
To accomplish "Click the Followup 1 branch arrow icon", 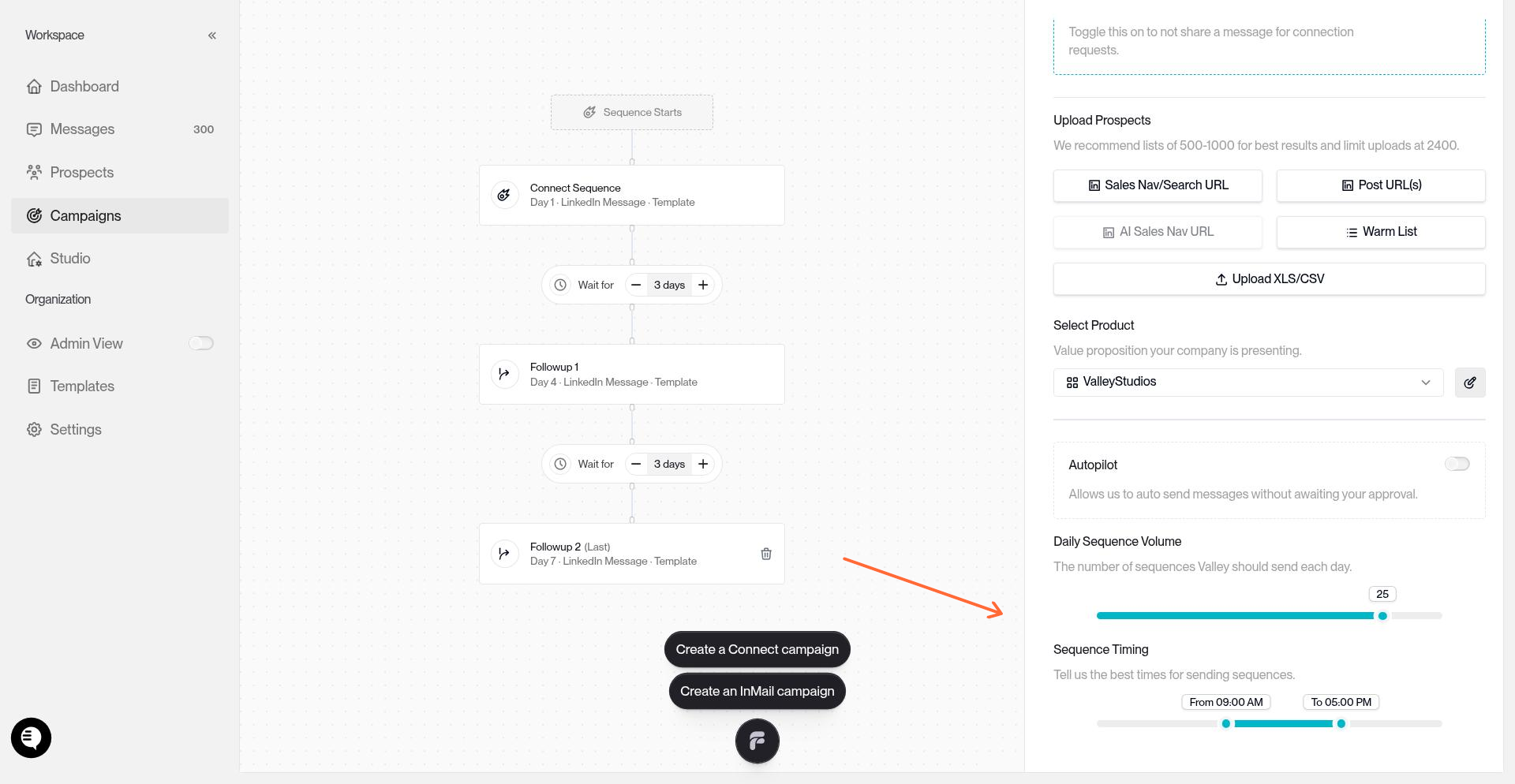I will pyautogui.click(x=504, y=374).
